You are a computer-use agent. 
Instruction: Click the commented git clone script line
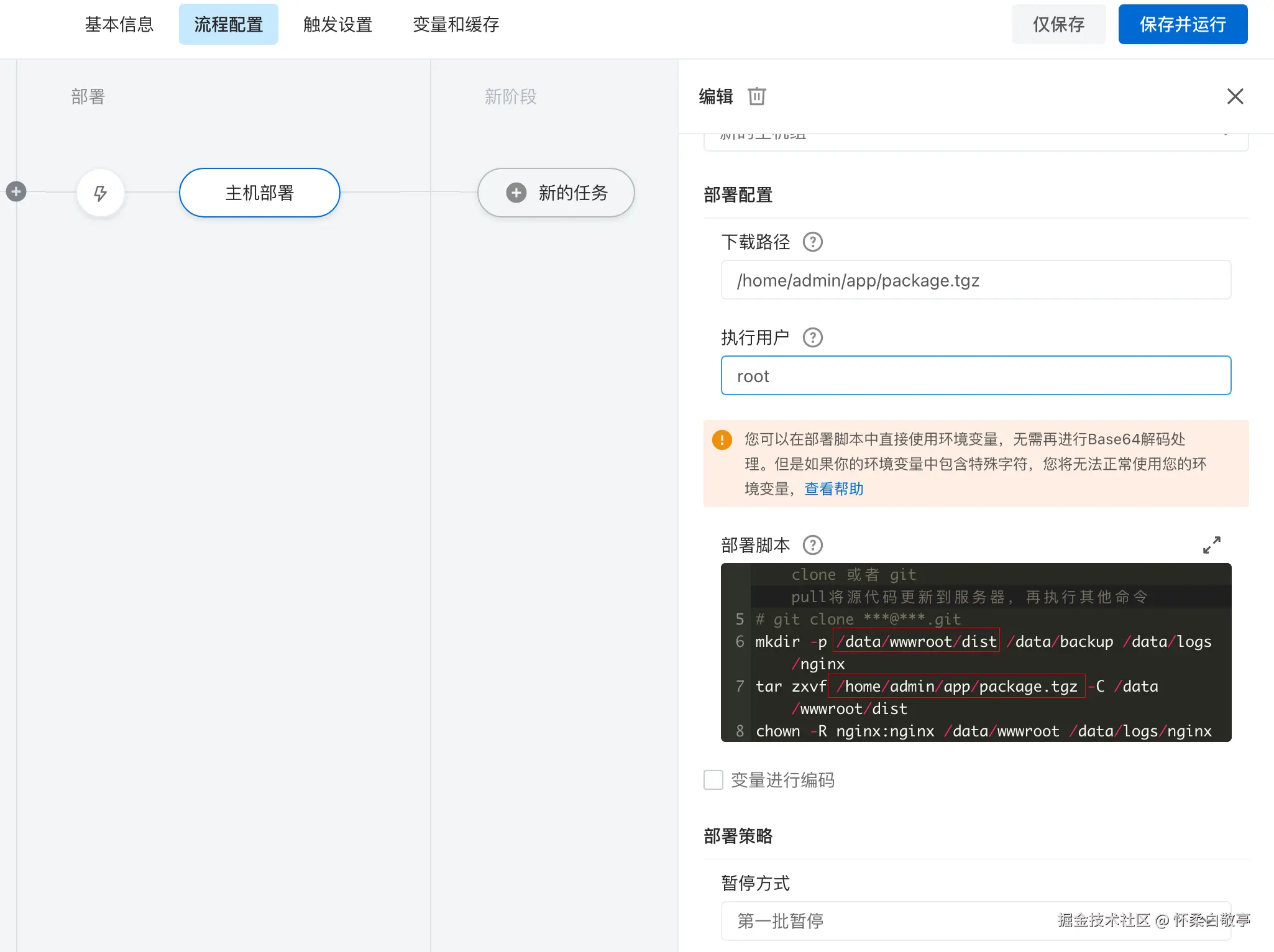858,619
